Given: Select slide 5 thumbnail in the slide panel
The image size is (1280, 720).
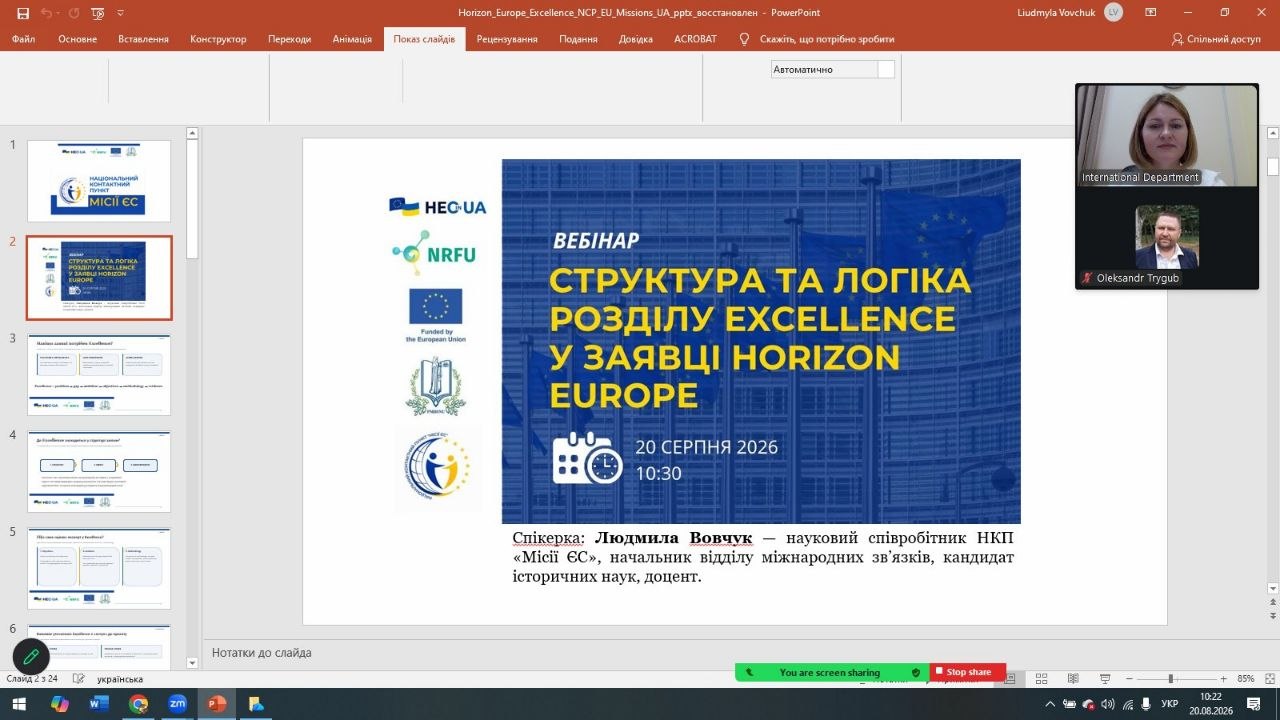Looking at the screenshot, I should point(99,569).
